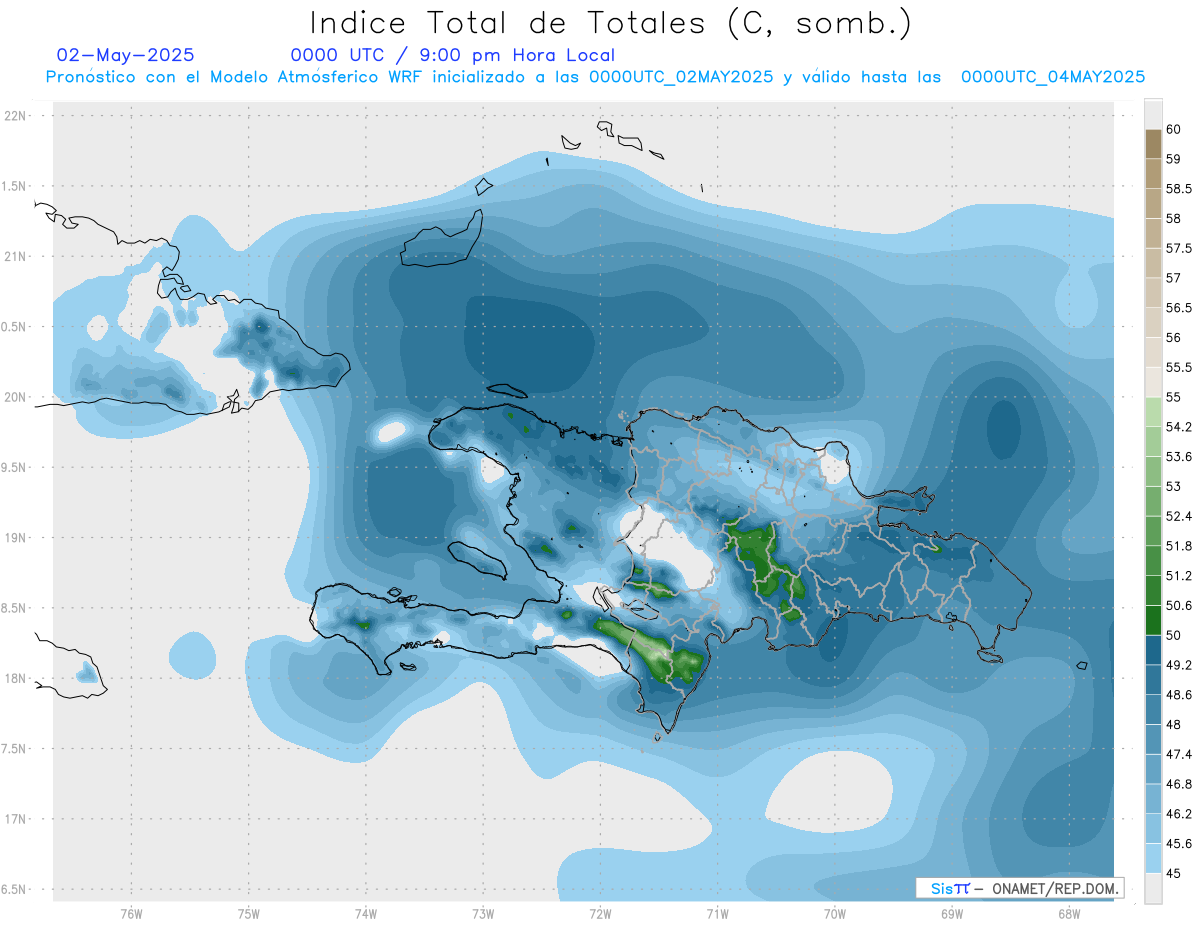Click legend value '45.6'

[1179, 844]
